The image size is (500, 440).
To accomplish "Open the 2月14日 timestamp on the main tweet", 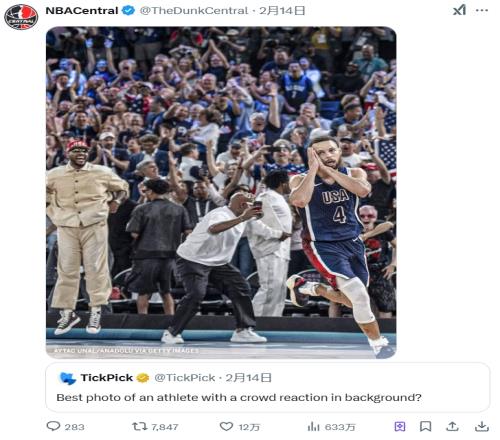I will tap(282, 11).
